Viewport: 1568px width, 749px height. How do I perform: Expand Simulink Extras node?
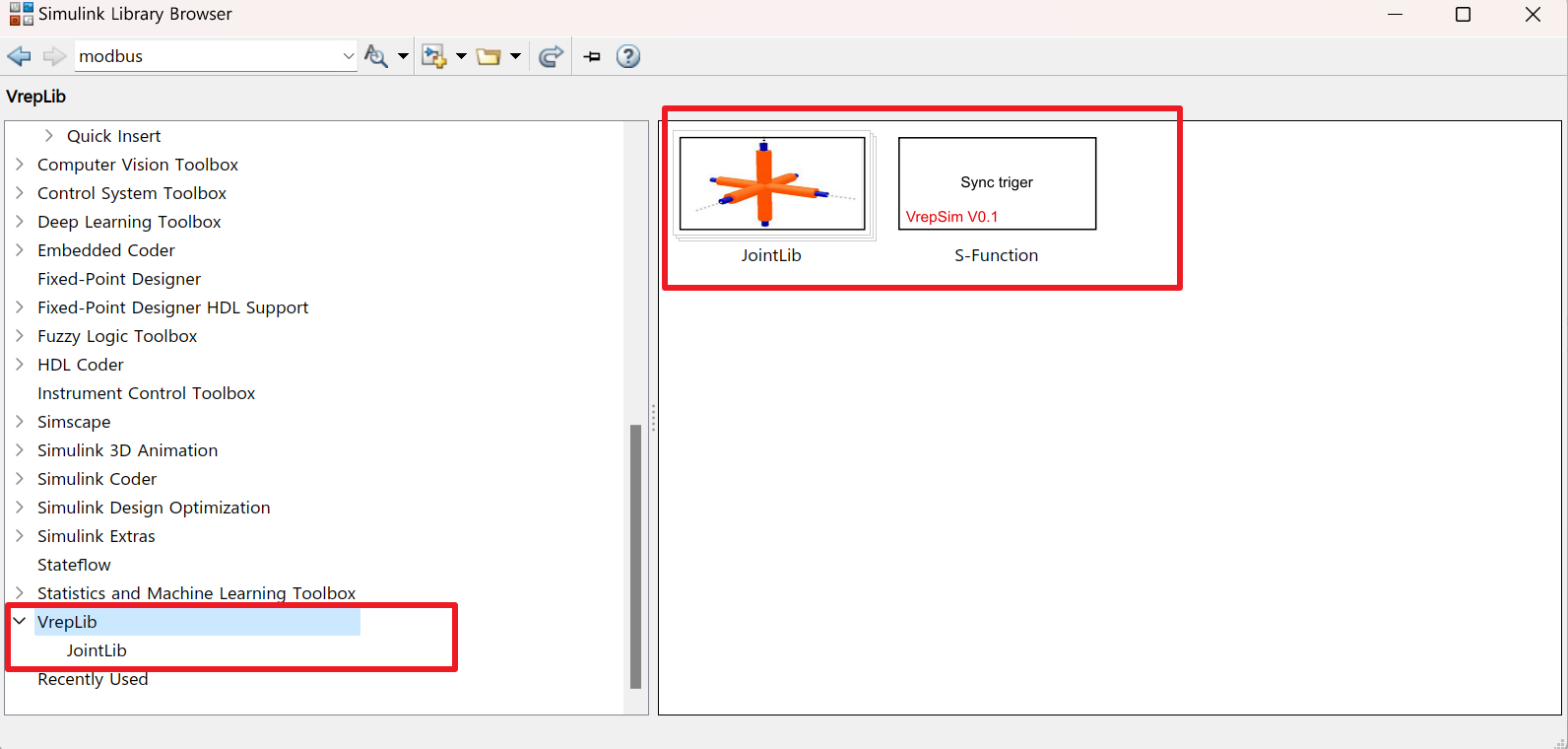(x=19, y=536)
